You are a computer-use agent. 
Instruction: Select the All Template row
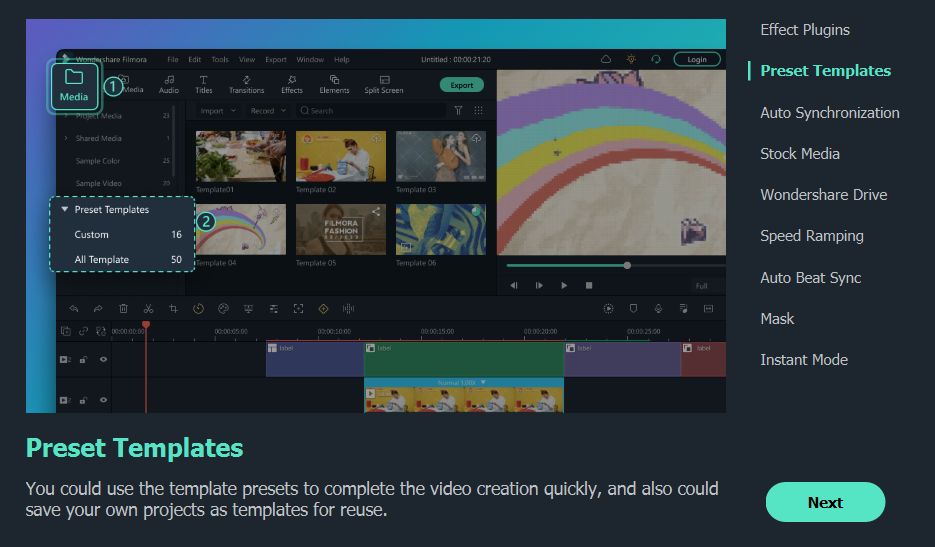tap(122, 259)
